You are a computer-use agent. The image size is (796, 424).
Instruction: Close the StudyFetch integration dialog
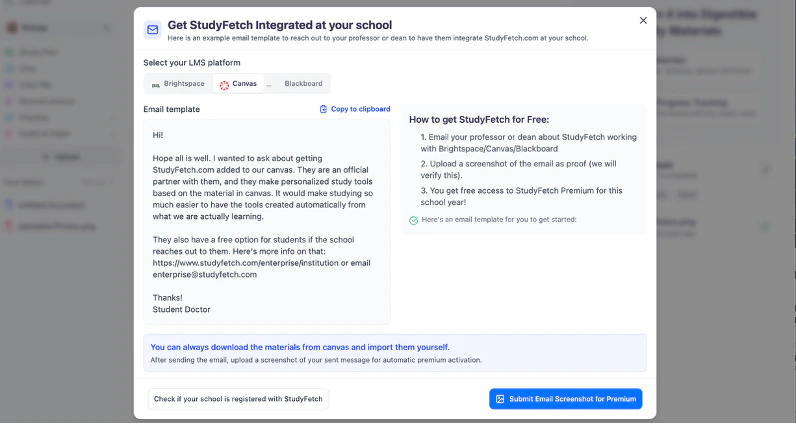643,20
